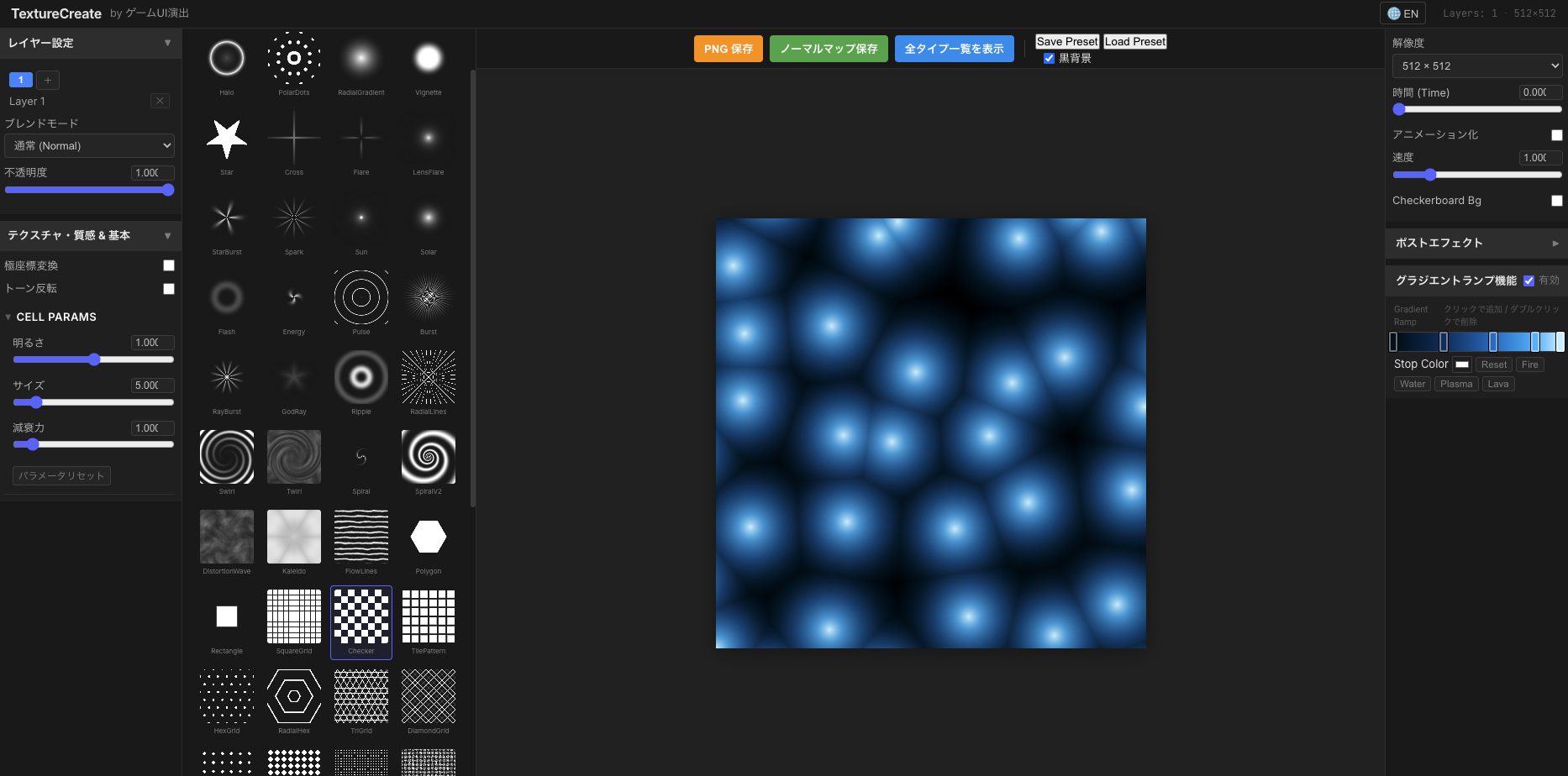Expand the ポストエフェクト post effect section

click(1476, 243)
